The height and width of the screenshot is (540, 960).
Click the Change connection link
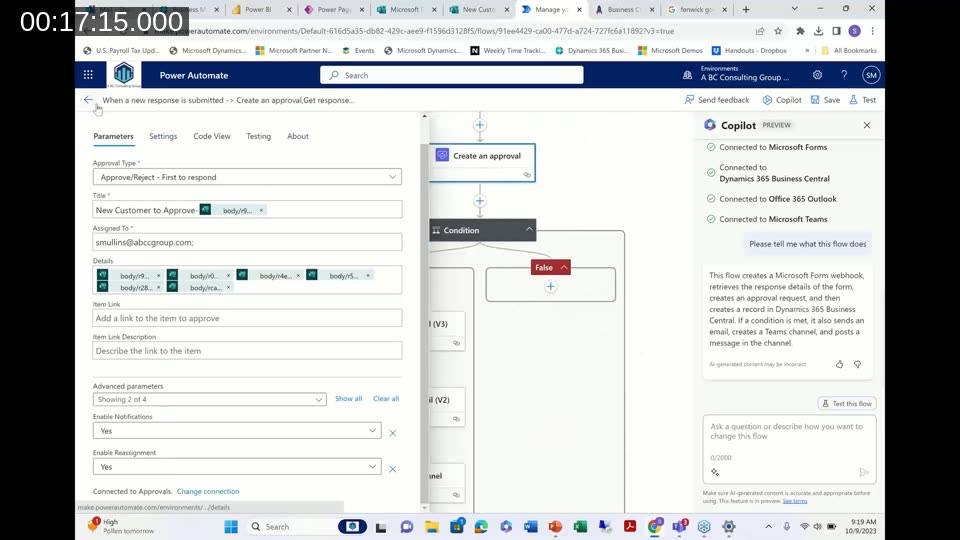coord(208,491)
